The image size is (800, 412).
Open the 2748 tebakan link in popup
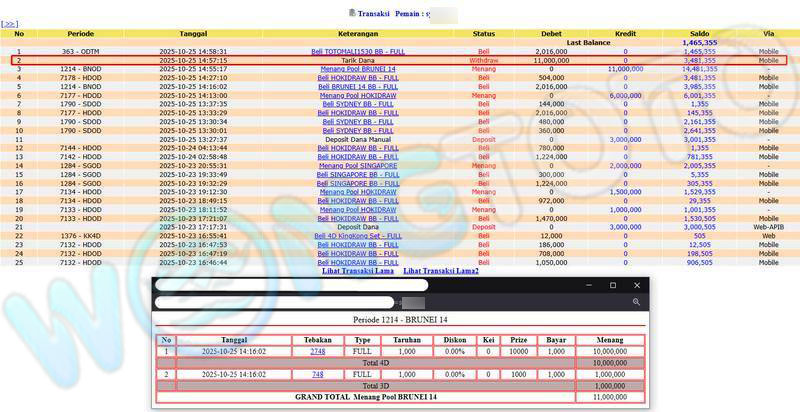point(317,352)
